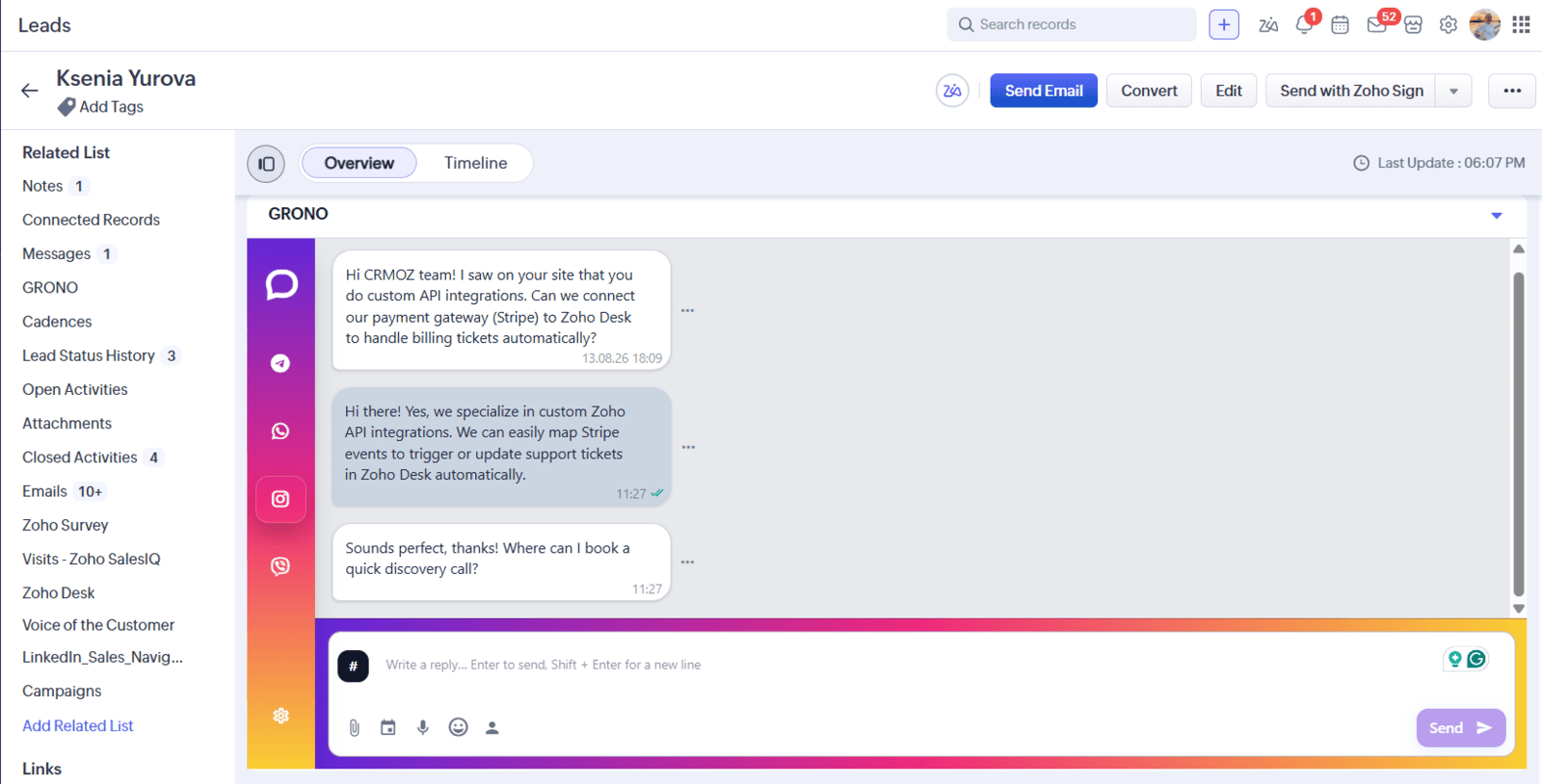Open the emoji picker
Screen dimensions: 1542x784
[x=459, y=727]
